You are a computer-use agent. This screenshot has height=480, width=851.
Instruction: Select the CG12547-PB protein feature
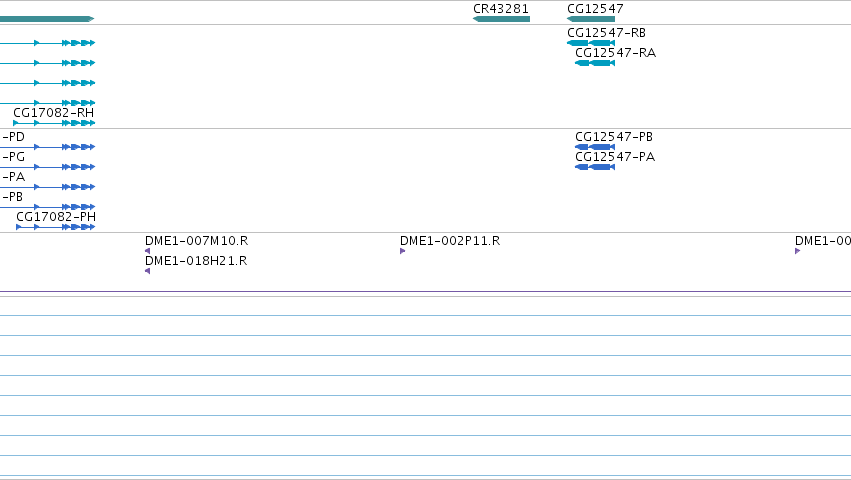coord(595,147)
